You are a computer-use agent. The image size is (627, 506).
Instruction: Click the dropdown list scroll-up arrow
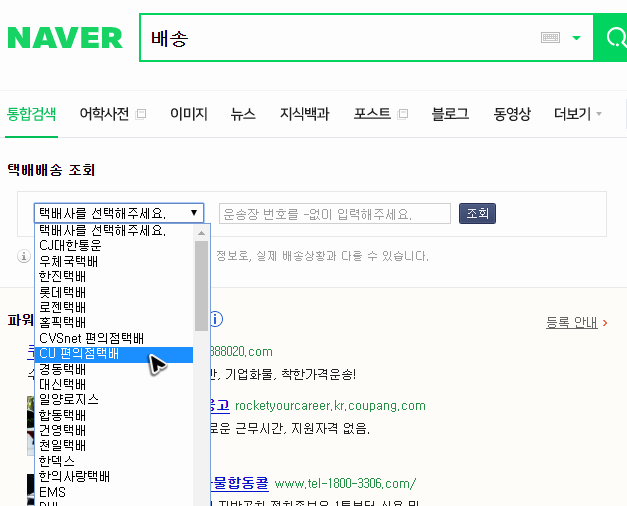(x=202, y=233)
